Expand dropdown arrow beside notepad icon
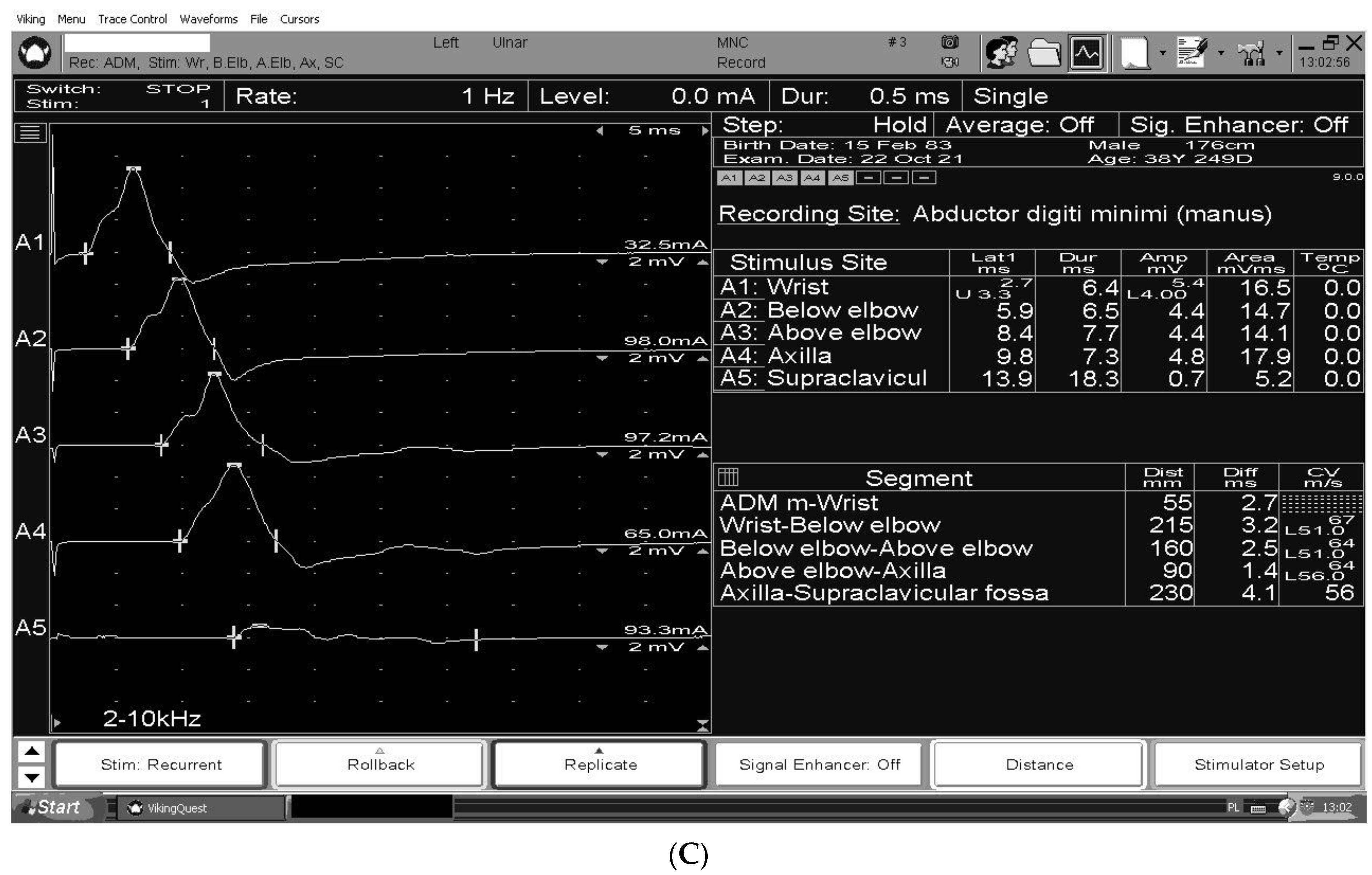The height and width of the screenshot is (875, 1372). click(x=1162, y=53)
